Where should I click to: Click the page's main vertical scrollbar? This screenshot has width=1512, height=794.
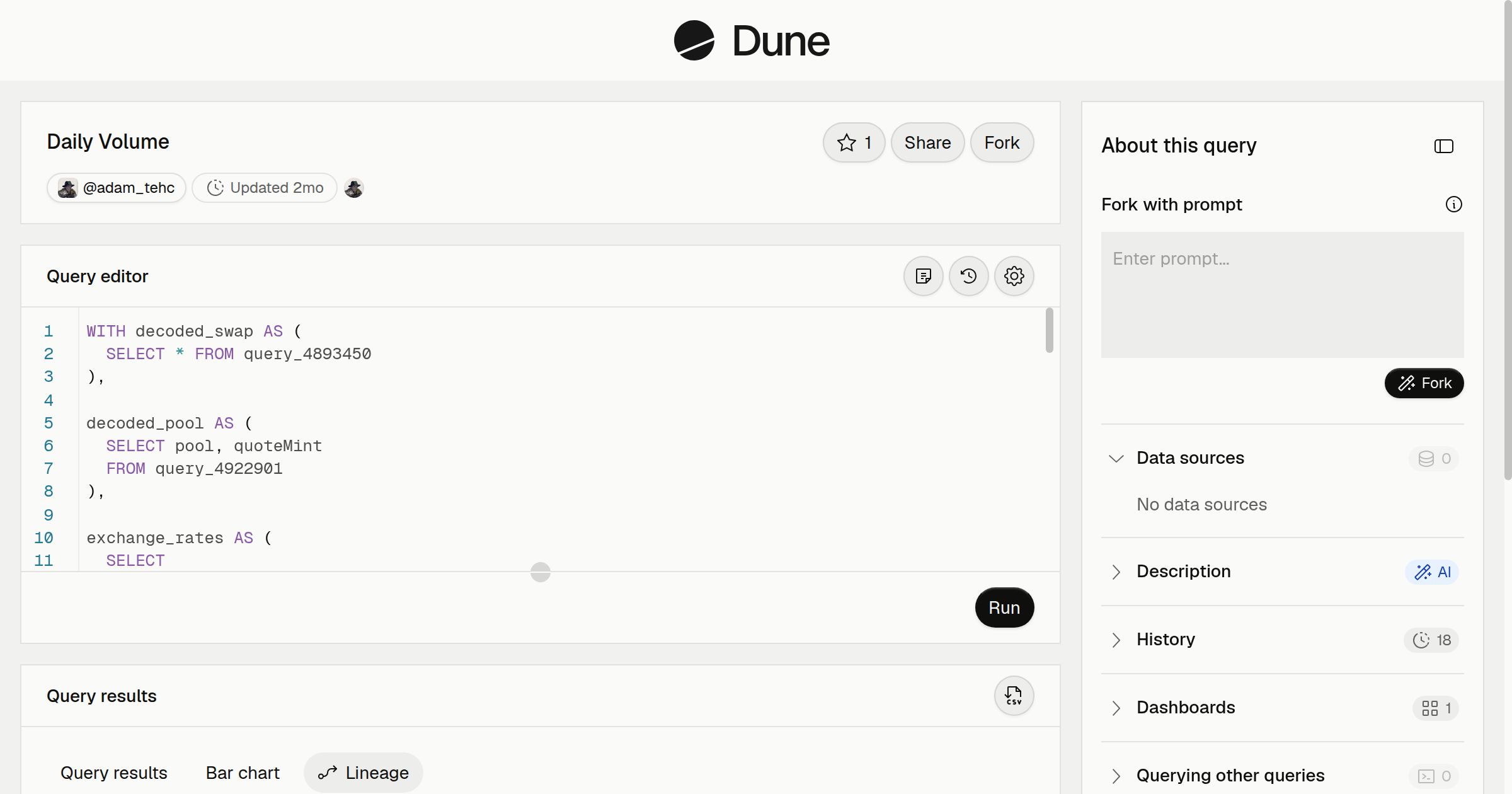tap(1508, 239)
